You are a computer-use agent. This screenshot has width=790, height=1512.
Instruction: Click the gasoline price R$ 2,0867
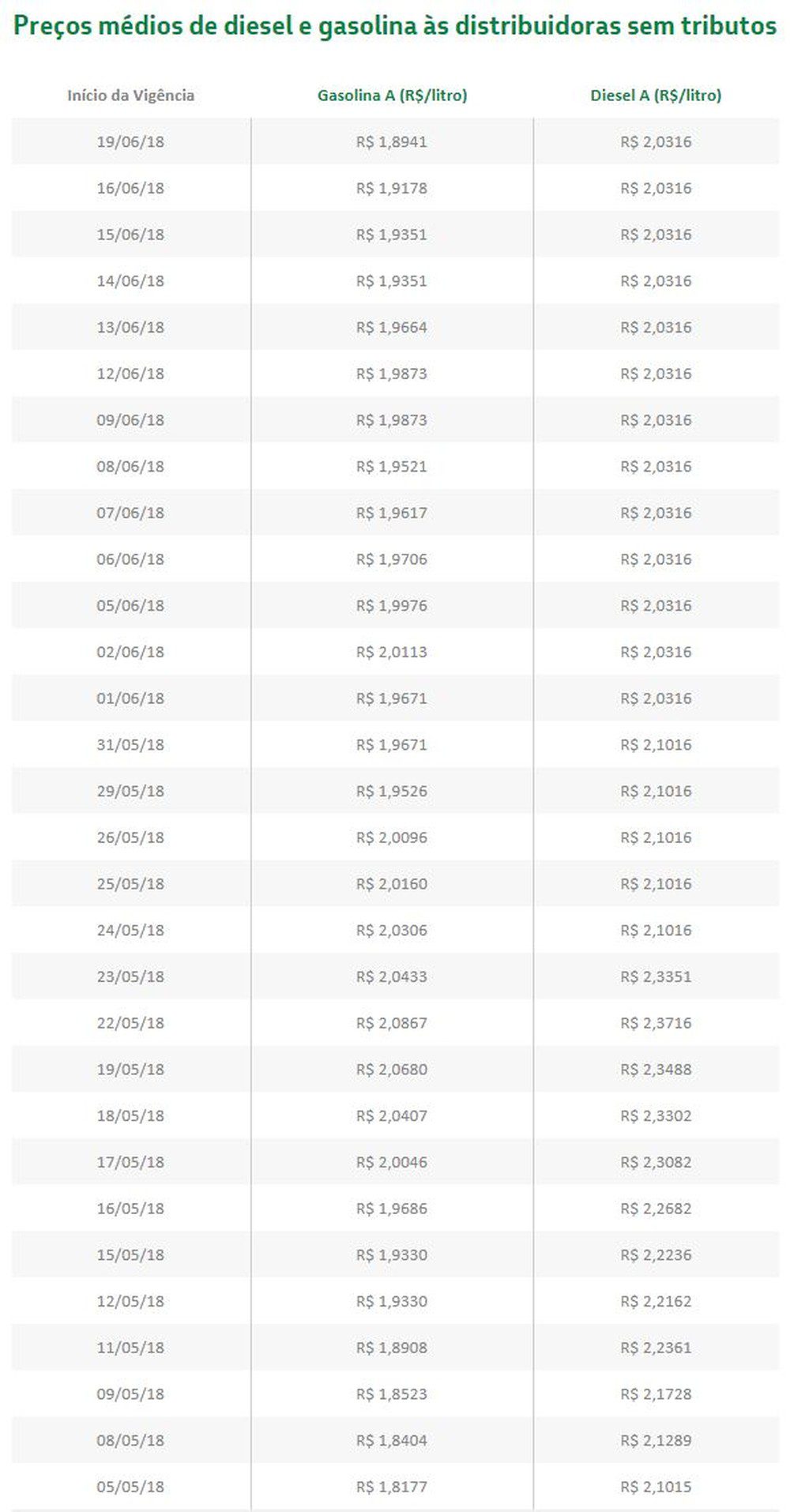(x=392, y=1023)
